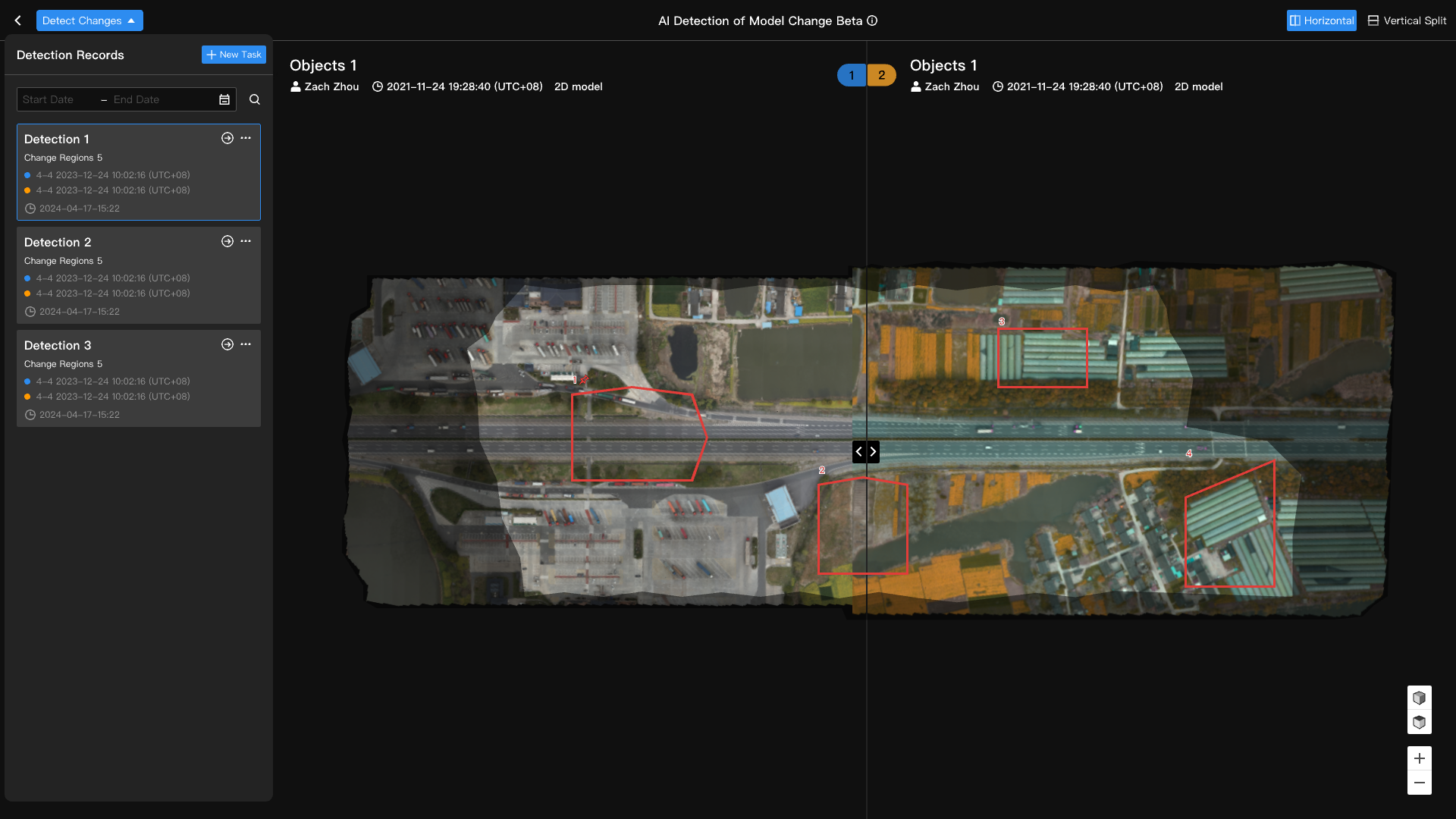The height and width of the screenshot is (819, 1456).
Task: Select the blue model 1 badge
Action: [852, 75]
